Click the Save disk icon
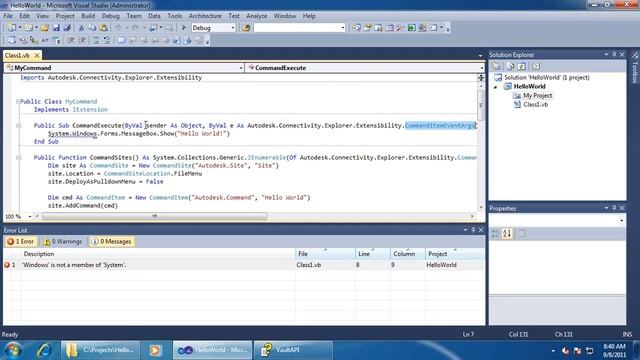This screenshot has width=640, height=360. [56, 28]
